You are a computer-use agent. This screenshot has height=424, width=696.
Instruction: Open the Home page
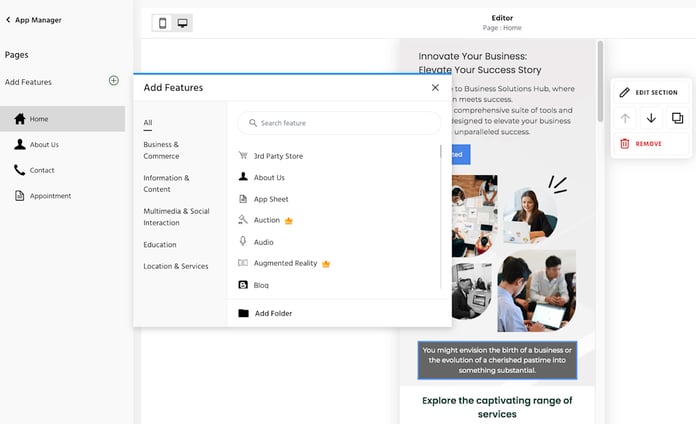(x=38, y=119)
